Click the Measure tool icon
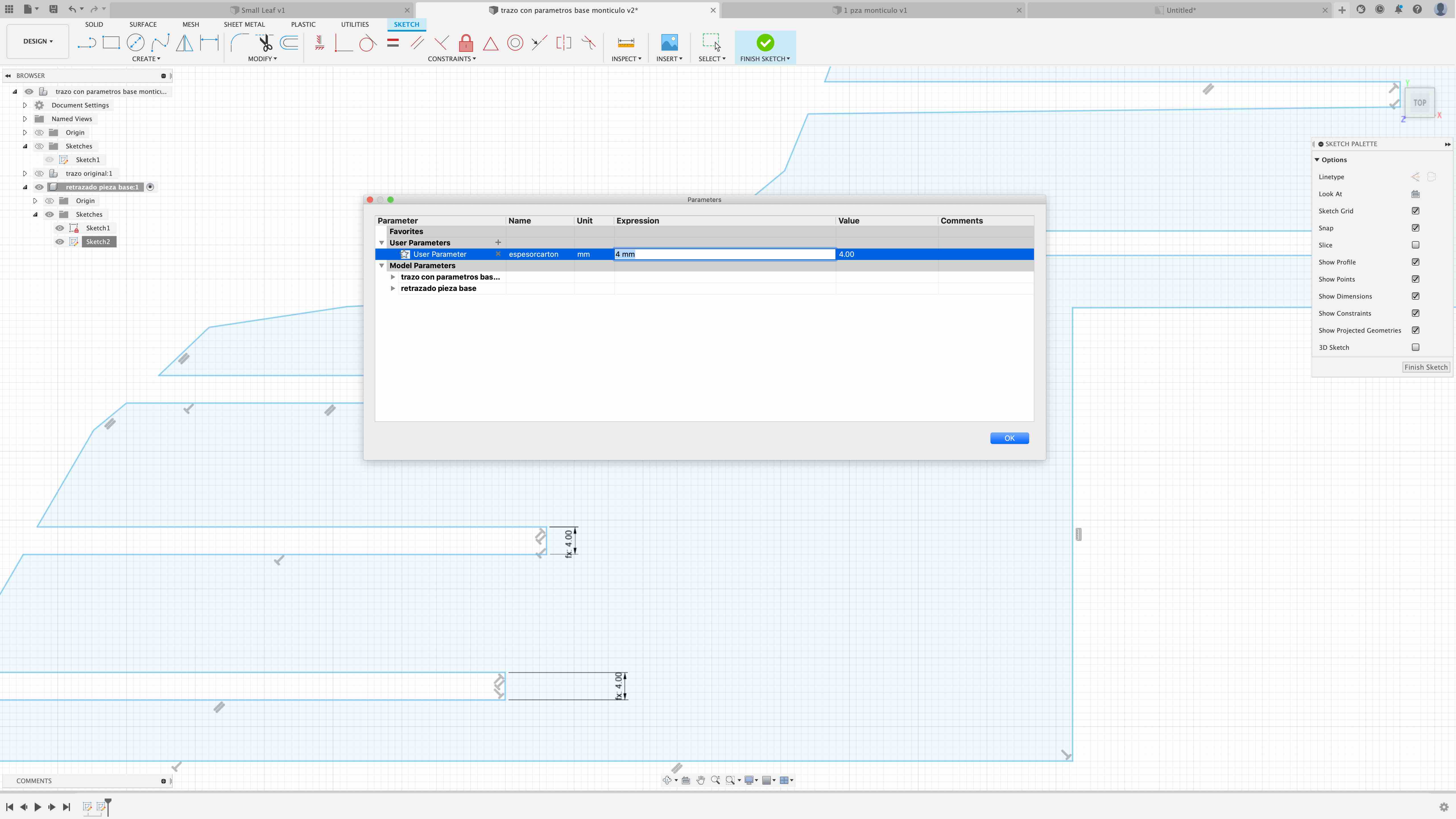The image size is (1456, 819). point(626,43)
